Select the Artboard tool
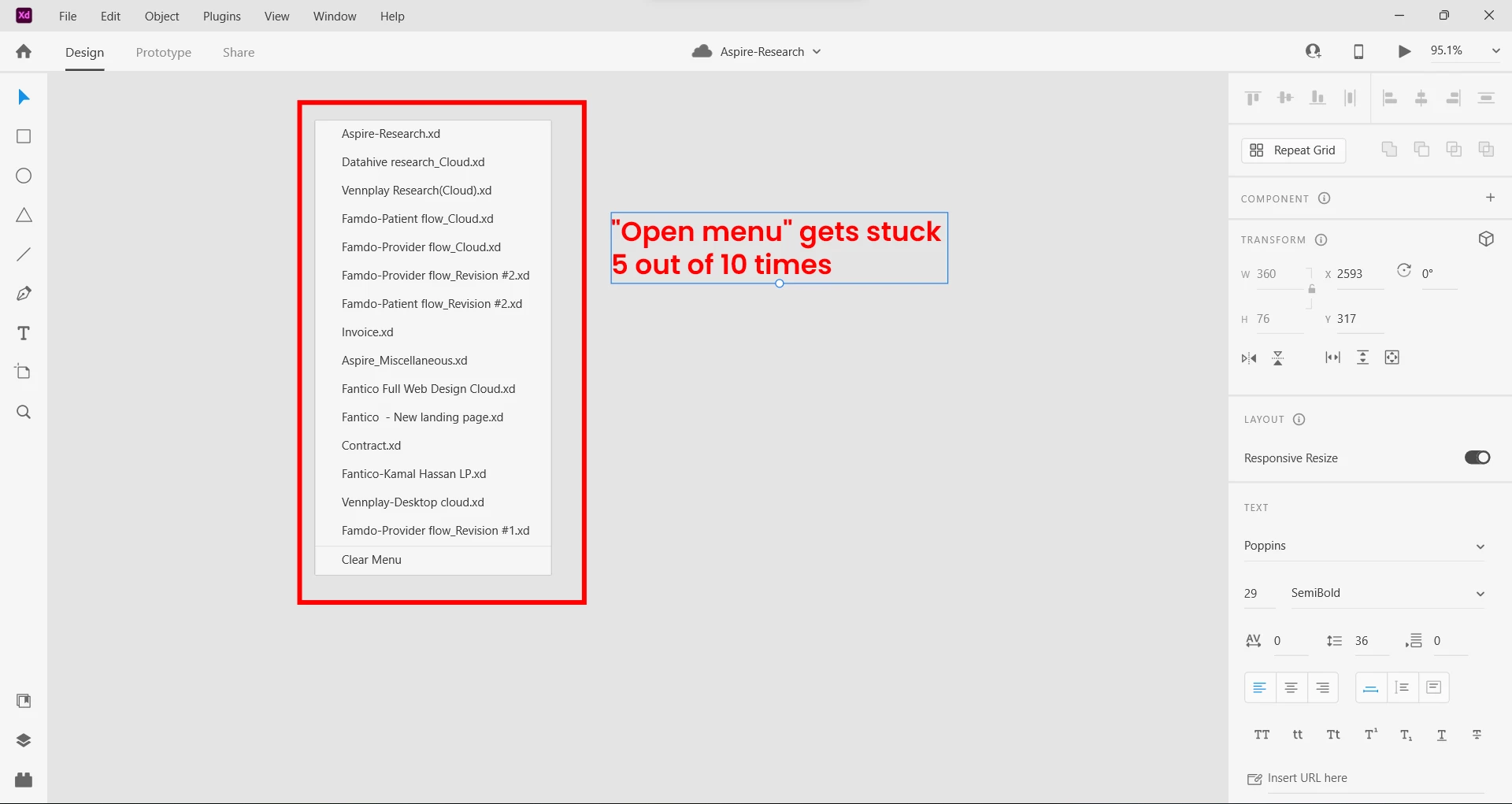Viewport: 1512px width, 804px height. (x=24, y=372)
